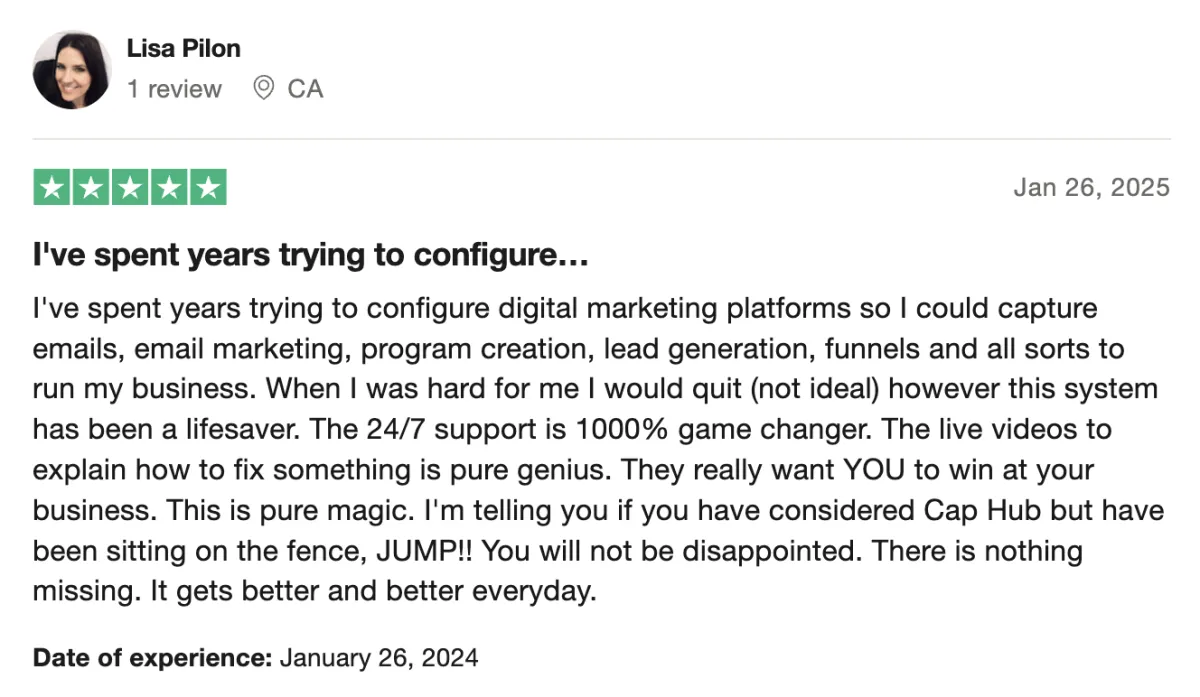Click the first green rating star
This screenshot has width=1200, height=697.
coord(52,188)
